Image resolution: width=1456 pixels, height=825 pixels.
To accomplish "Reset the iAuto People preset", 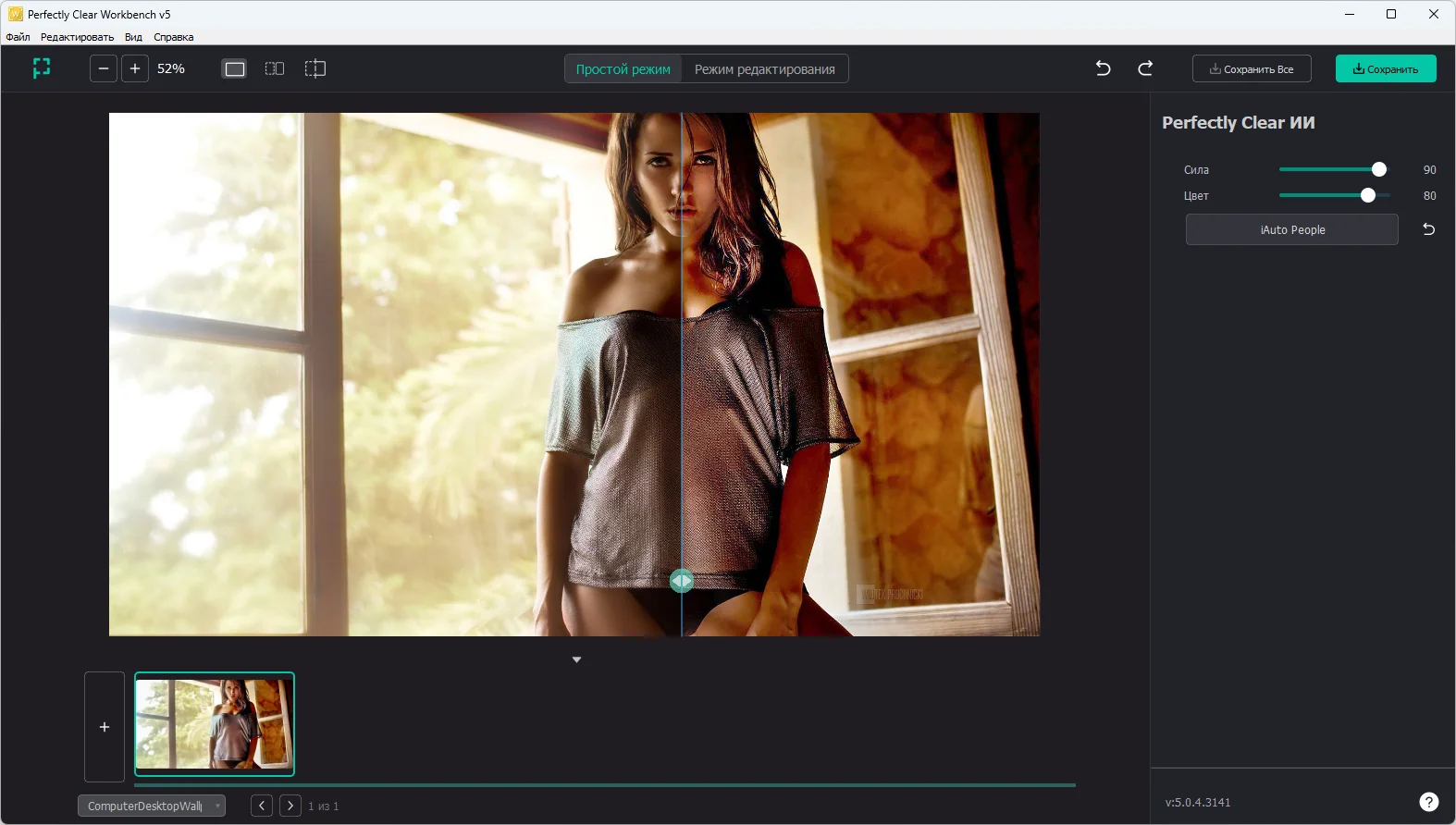I will (x=1428, y=229).
